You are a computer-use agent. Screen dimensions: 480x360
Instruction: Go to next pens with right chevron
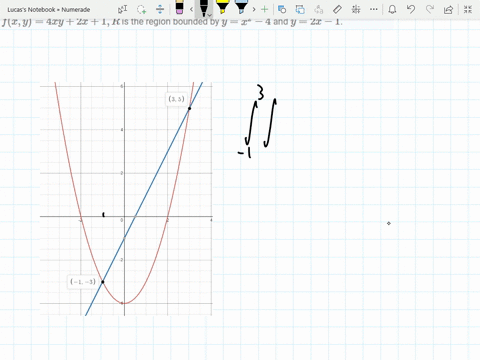[x=254, y=9]
